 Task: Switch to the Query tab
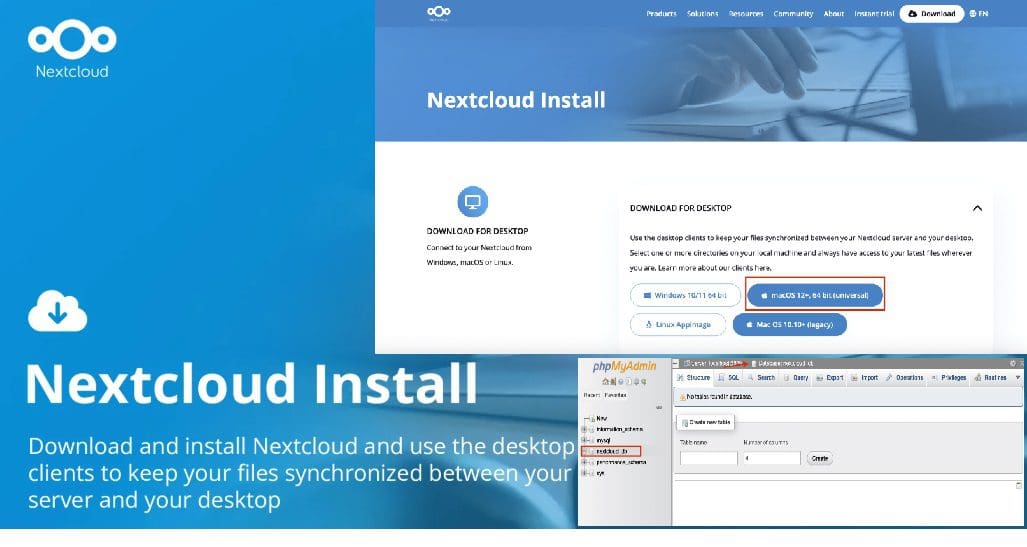click(x=796, y=378)
